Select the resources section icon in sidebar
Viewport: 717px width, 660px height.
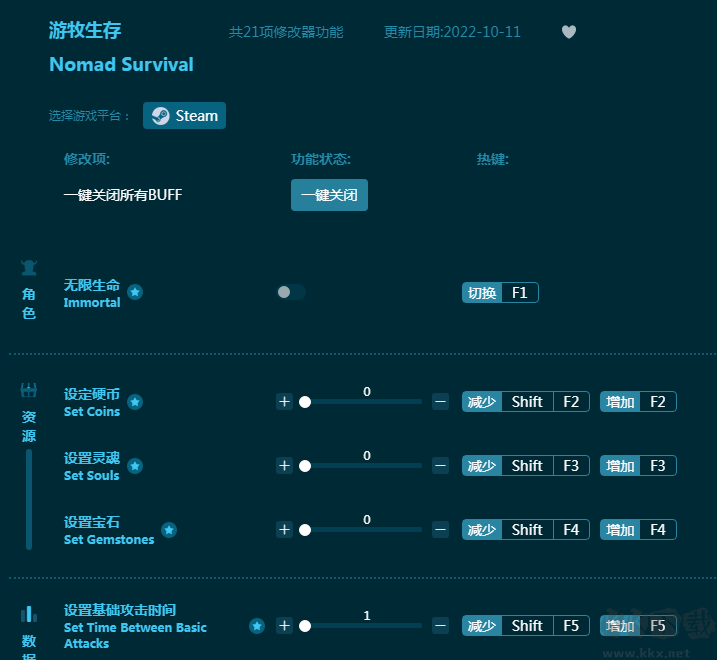pyautogui.click(x=29, y=390)
